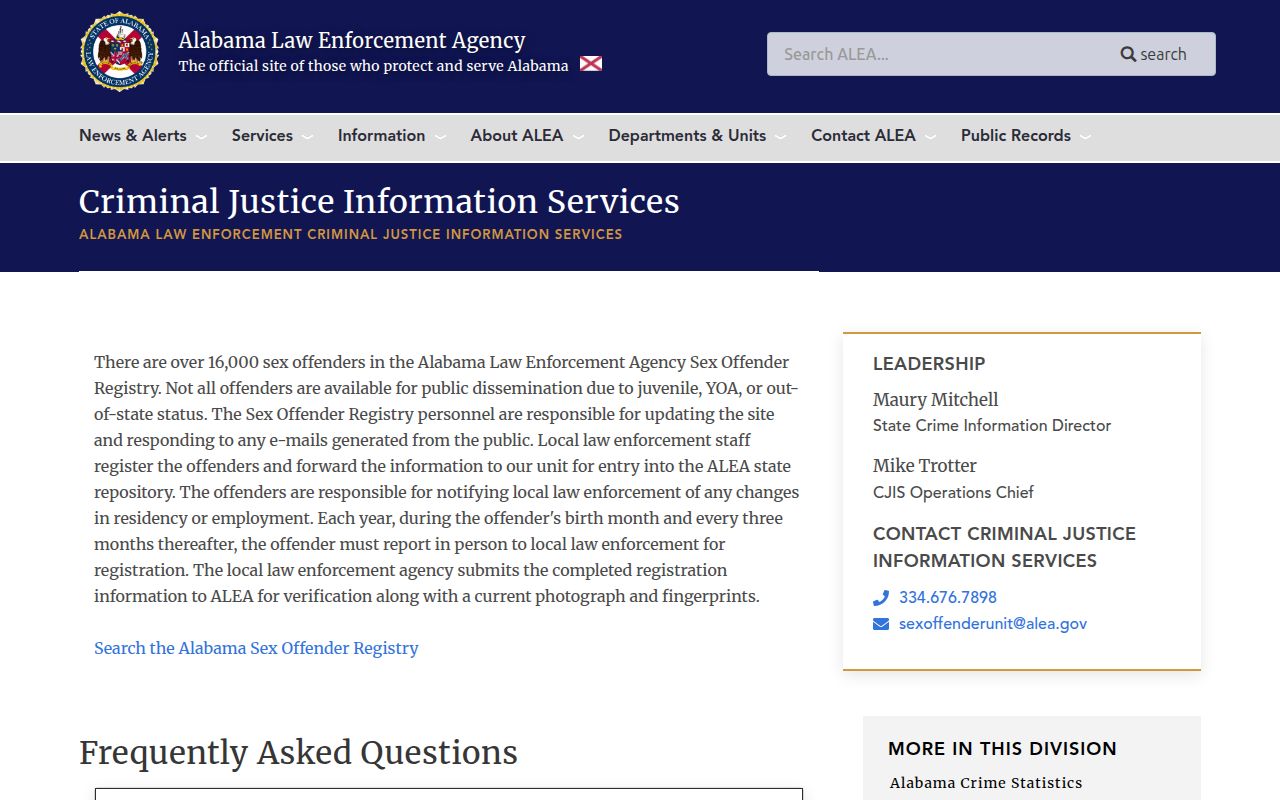Click the Criminal Justice Information Services heading

pos(379,201)
